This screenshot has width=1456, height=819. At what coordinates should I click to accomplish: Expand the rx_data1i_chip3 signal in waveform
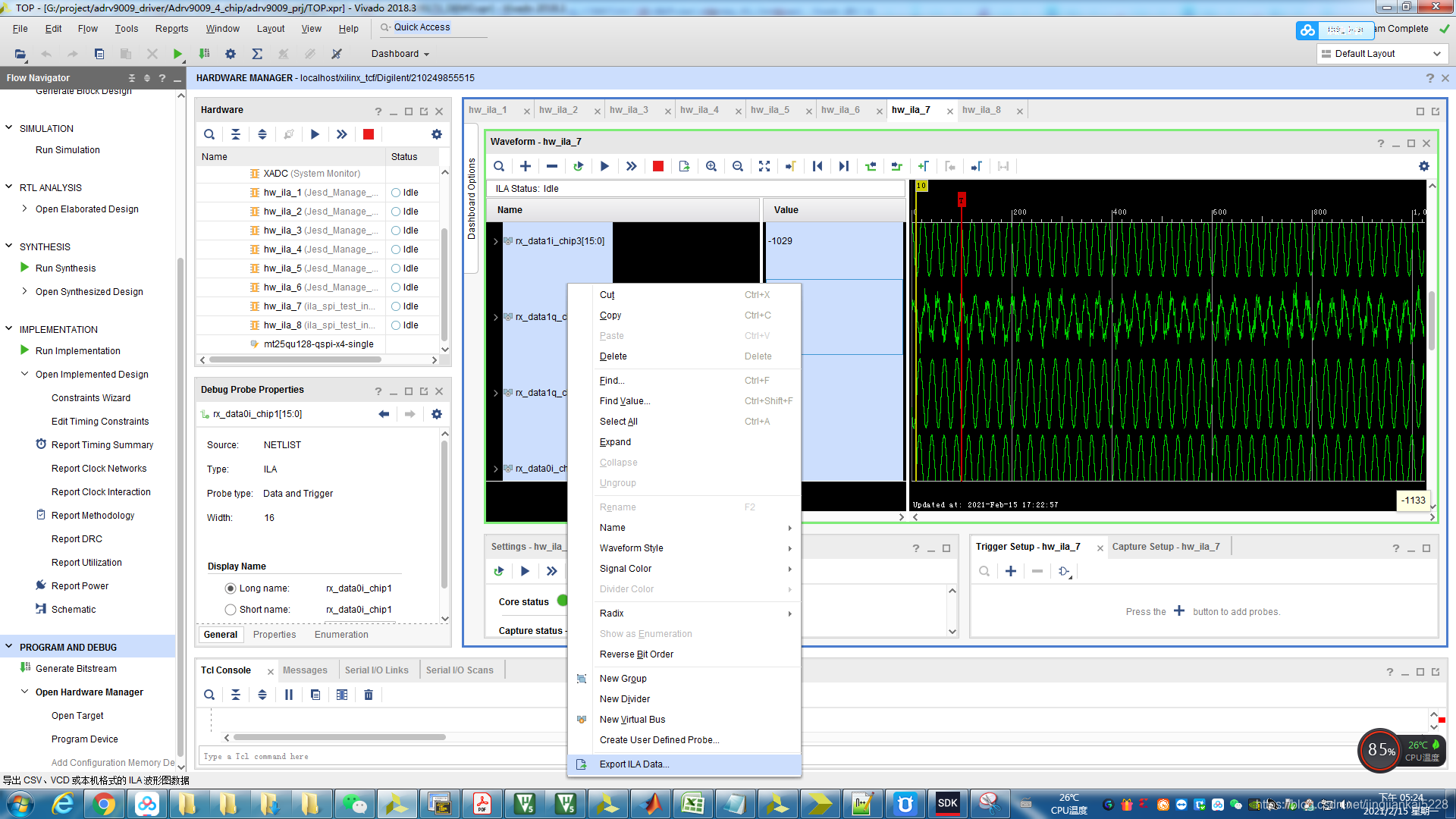click(496, 241)
